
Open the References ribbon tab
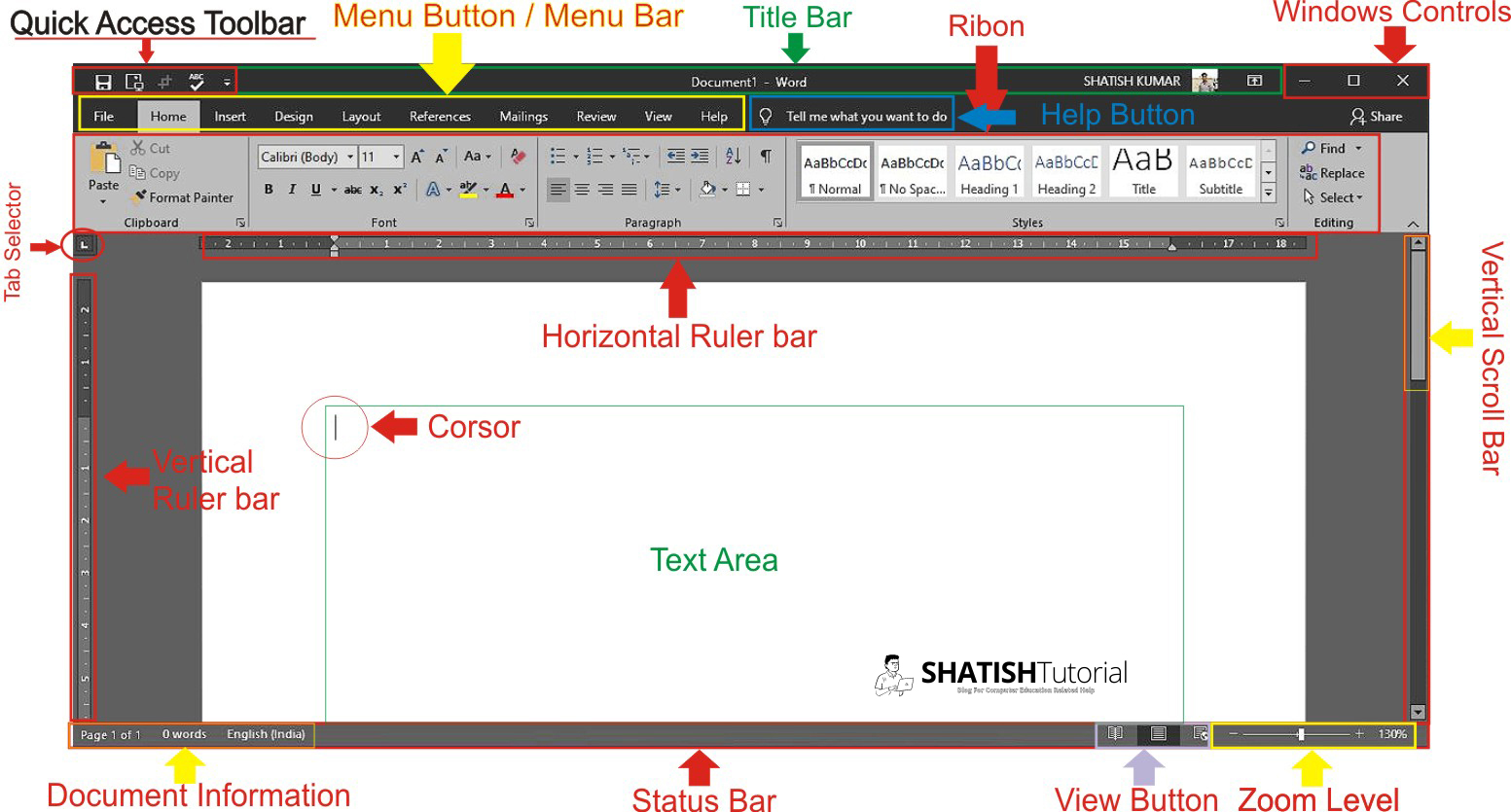[440, 116]
